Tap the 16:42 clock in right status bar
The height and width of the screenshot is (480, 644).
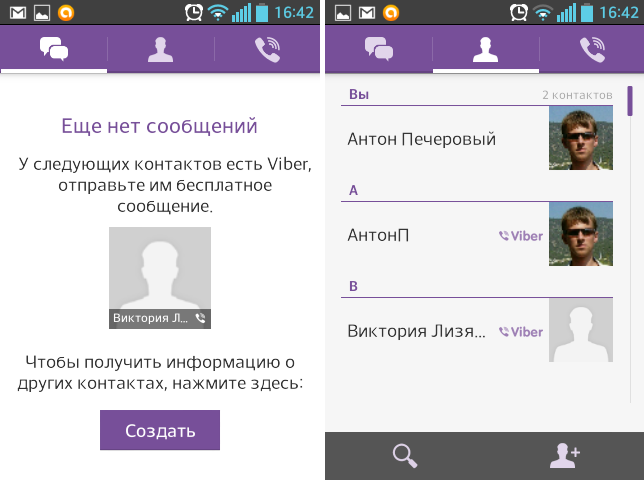coord(619,13)
